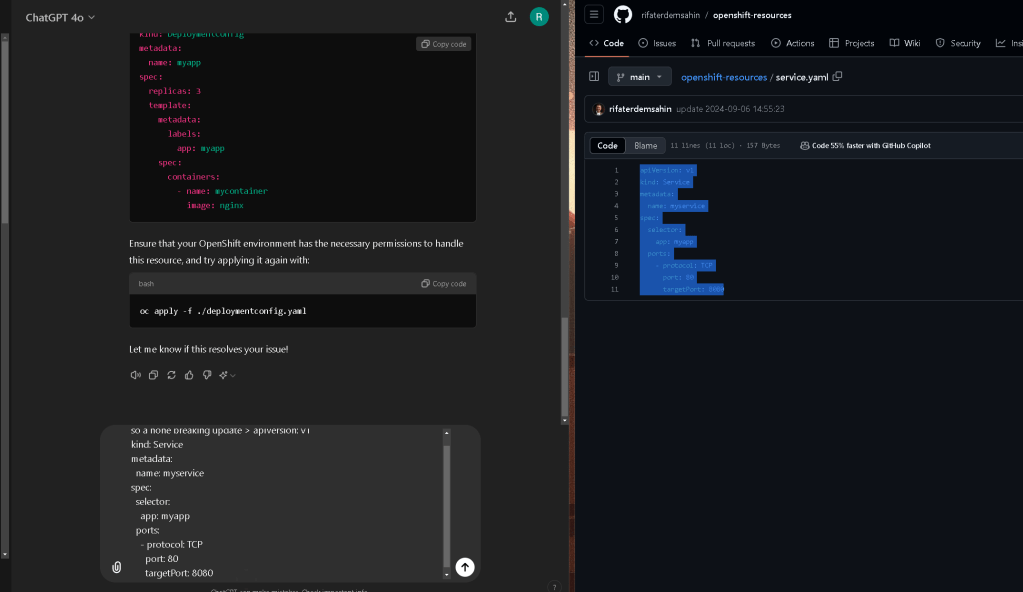Click the thumbs down bad response icon
The image size is (1023, 592).
coord(207,375)
